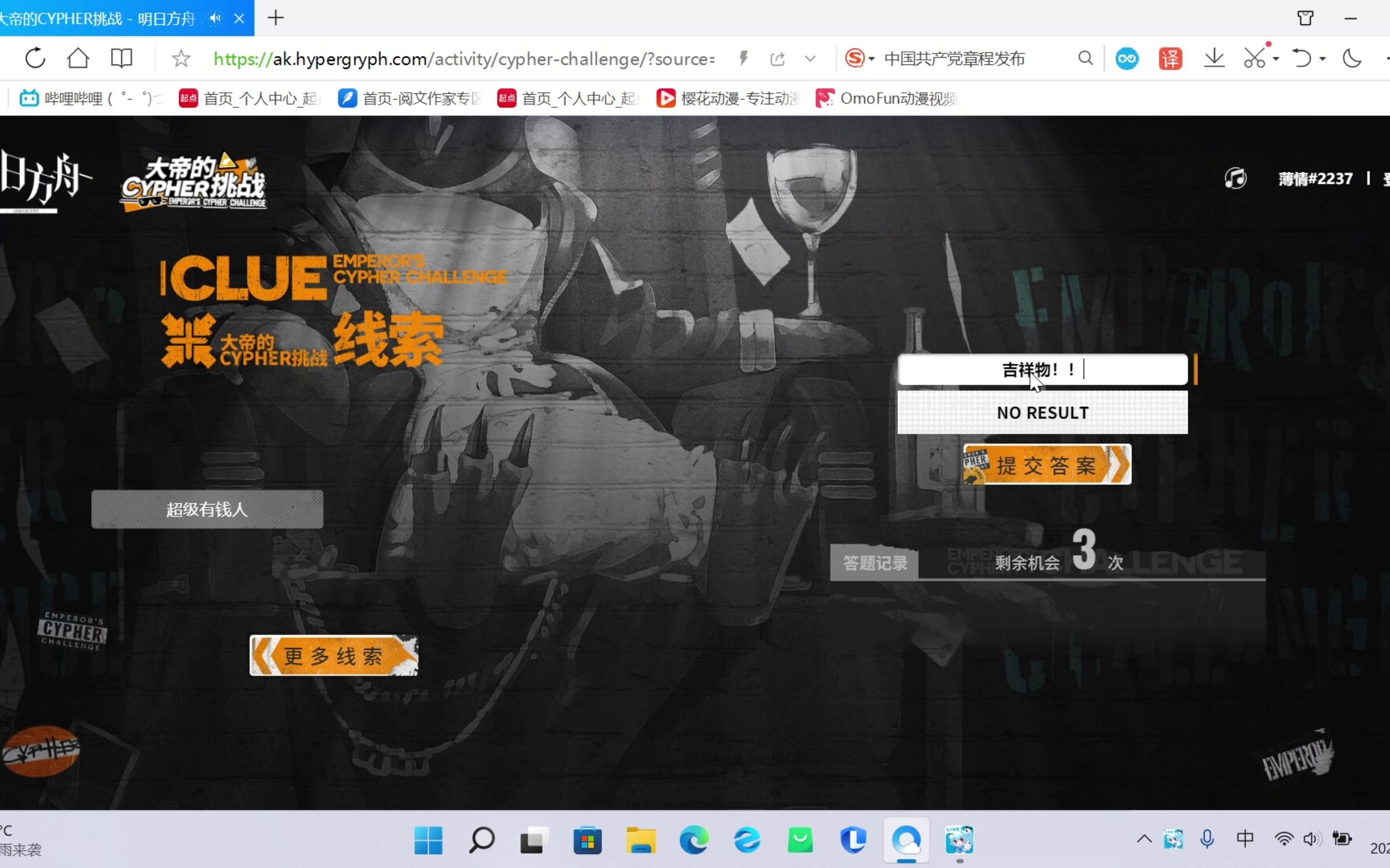Open Task View in the taskbar
This screenshot has width=1390, height=868.
(x=533, y=840)
